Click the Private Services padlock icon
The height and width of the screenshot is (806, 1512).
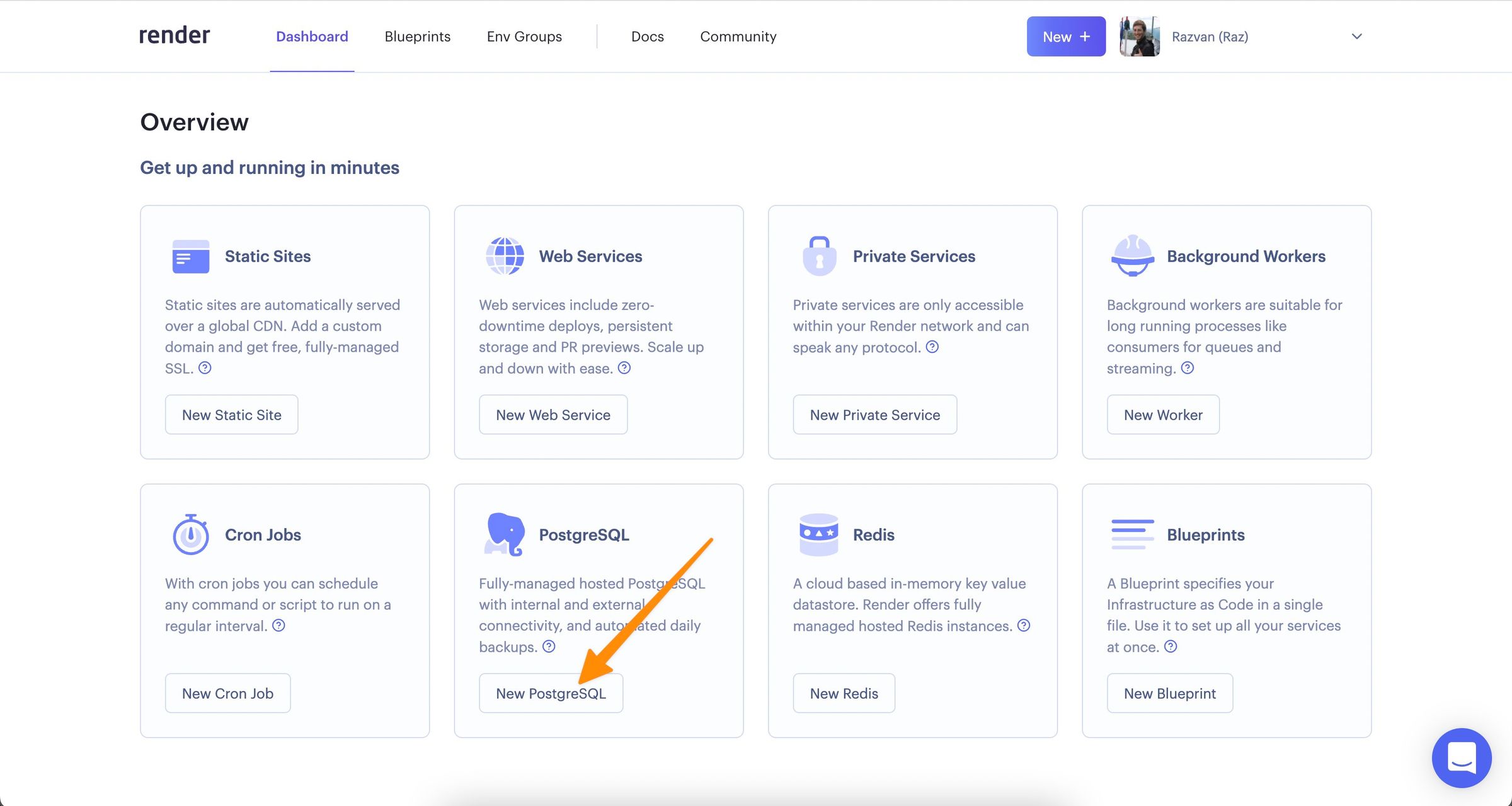[x=819, y=256]
